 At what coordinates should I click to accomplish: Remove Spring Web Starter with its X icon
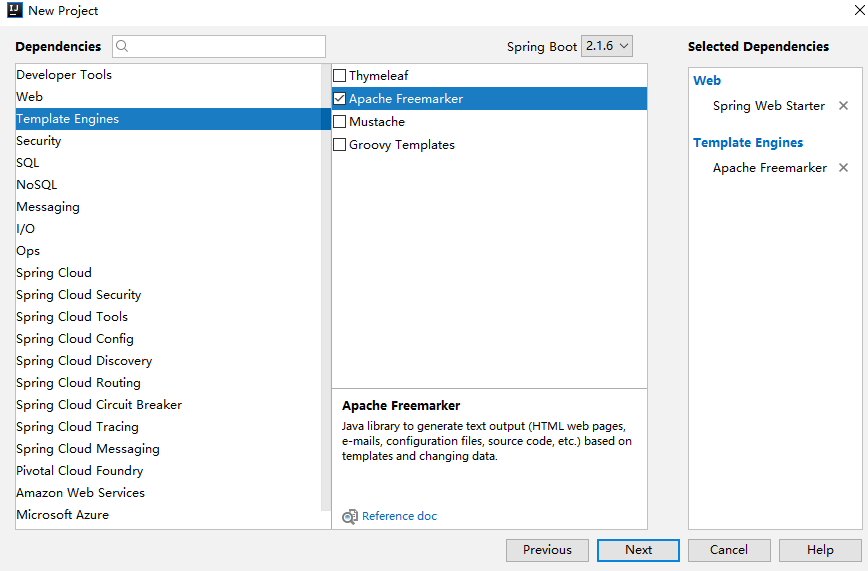[843, 106]
